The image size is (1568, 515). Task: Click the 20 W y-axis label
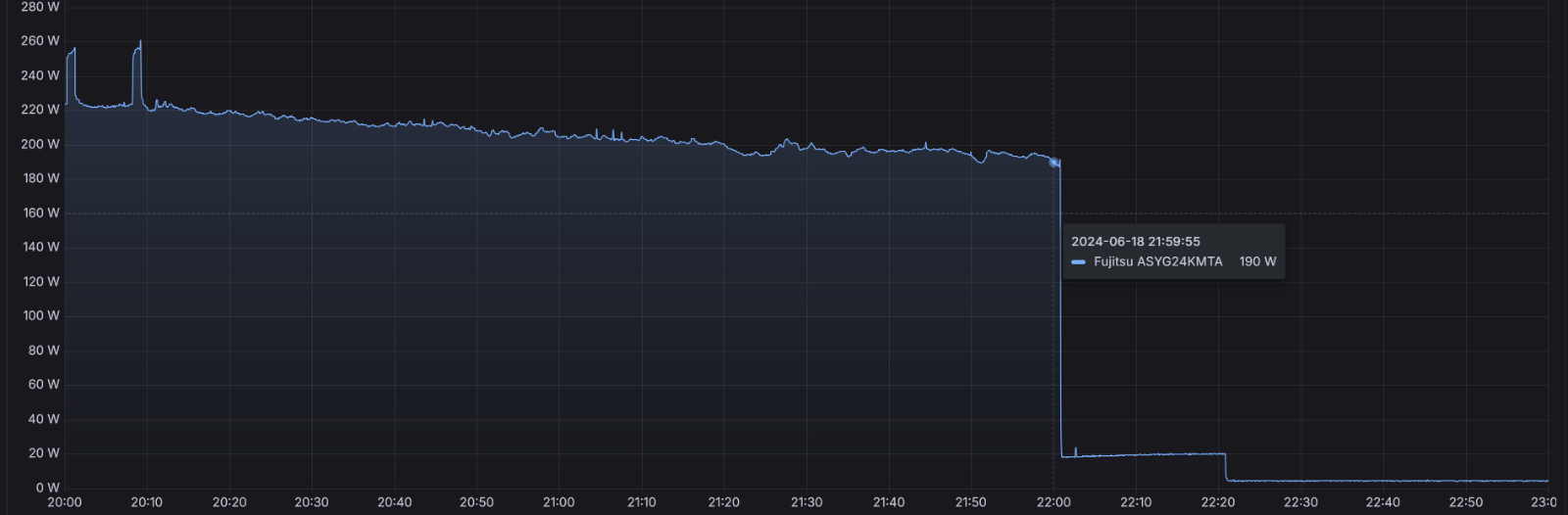click(x=44, y=453)
